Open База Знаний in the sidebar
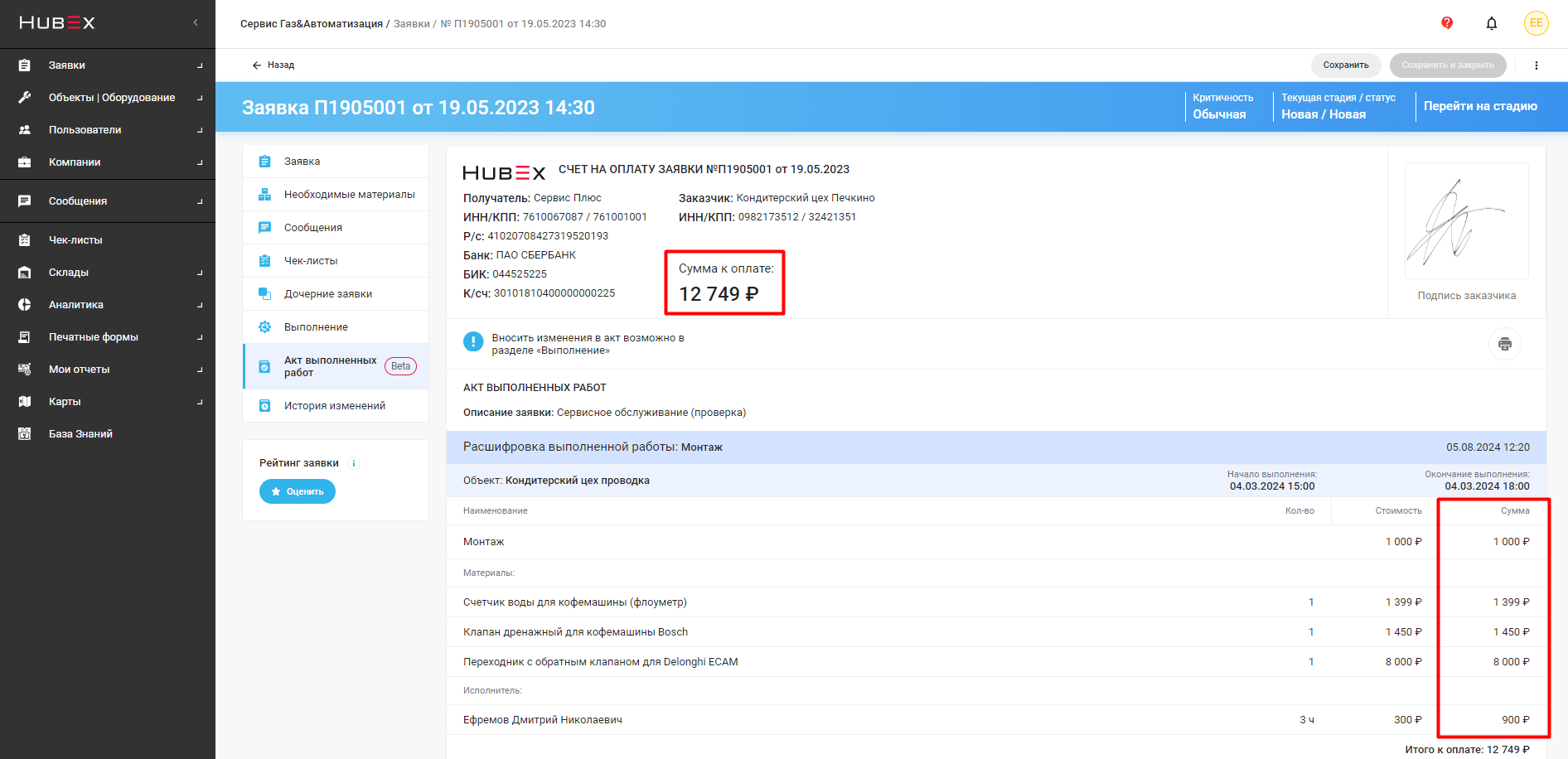This screenshot has height=759, width=1568. pyautogui.click(x=80, y=434)
